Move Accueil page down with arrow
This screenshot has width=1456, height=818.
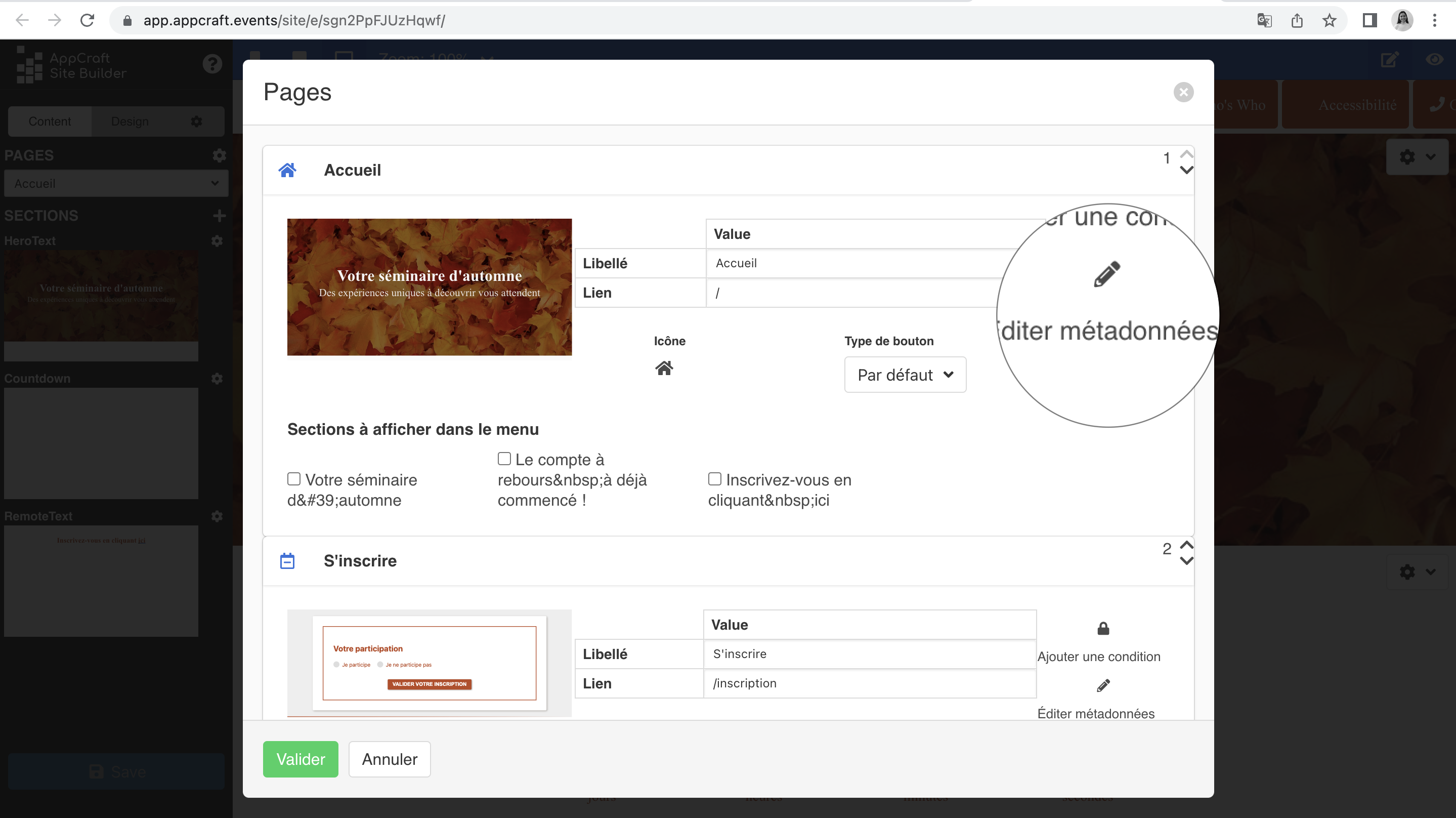pos(1186,170)
